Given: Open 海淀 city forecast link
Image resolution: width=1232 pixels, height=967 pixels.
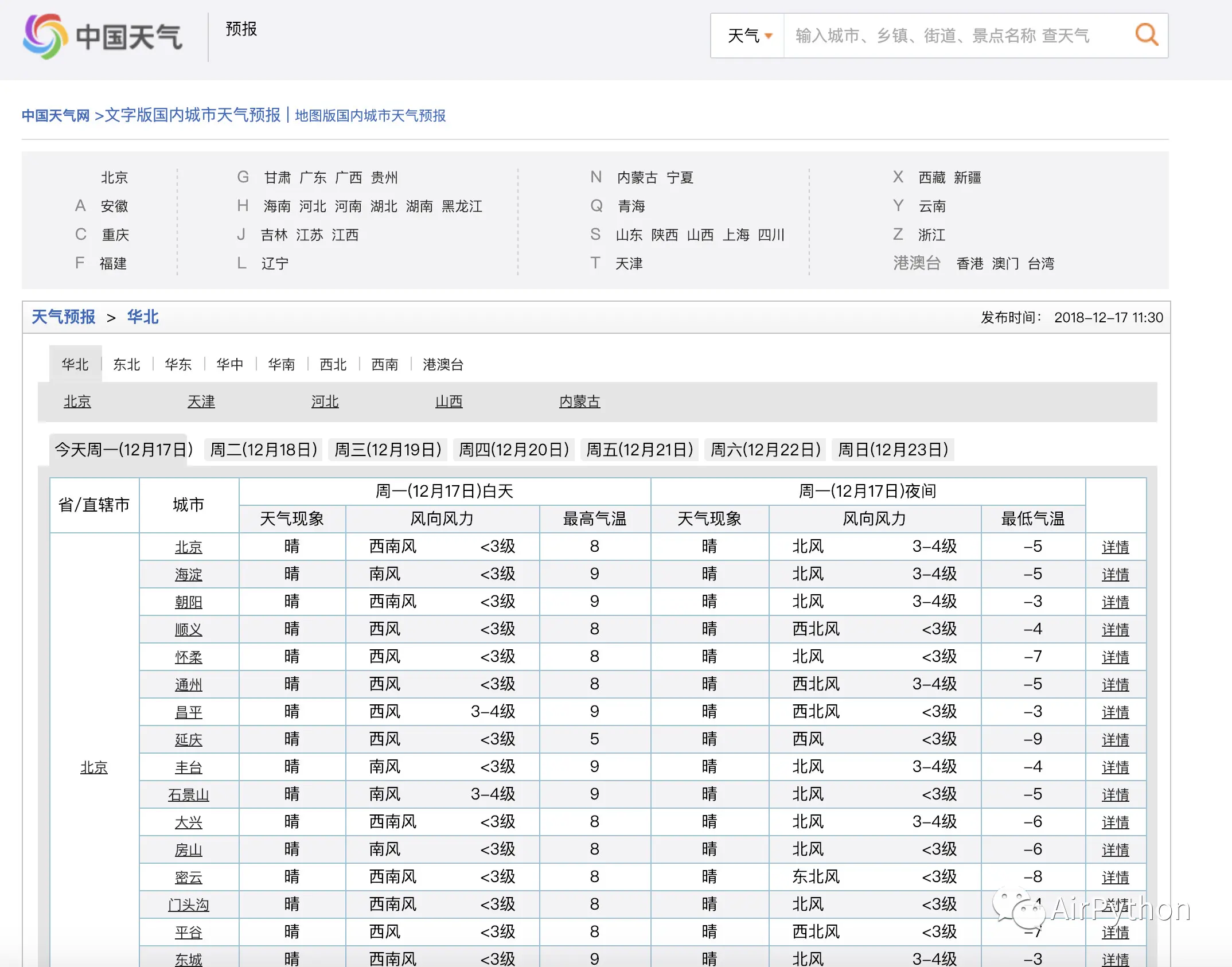Looking at the screenshot, I should (x=188, y=574).
